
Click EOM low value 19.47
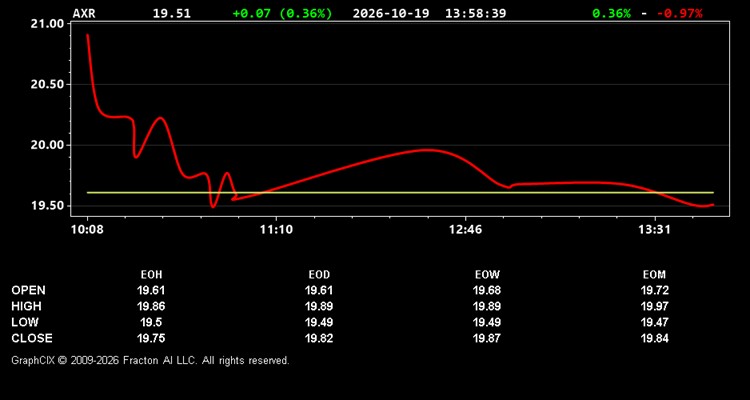[x=654, y=322]
